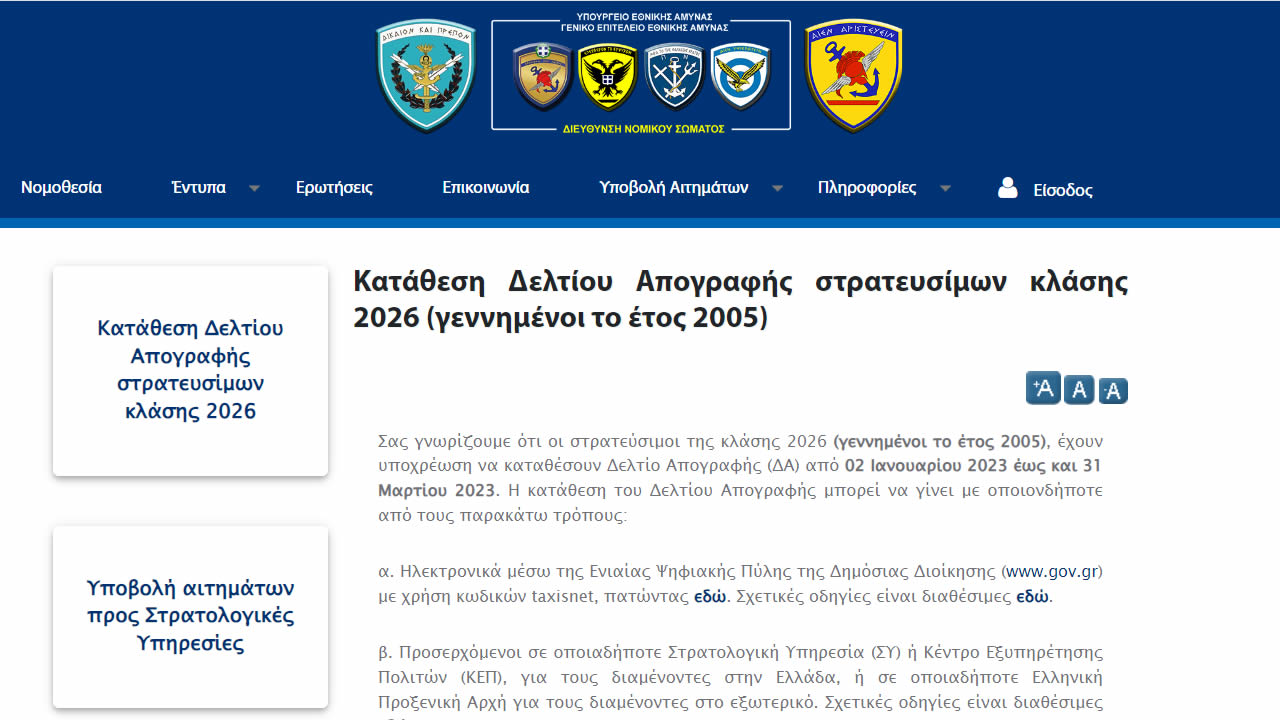Click the user icon beside Είσοδος
The height and width of the screenshot is (720, 1280).
(1008, 188)
